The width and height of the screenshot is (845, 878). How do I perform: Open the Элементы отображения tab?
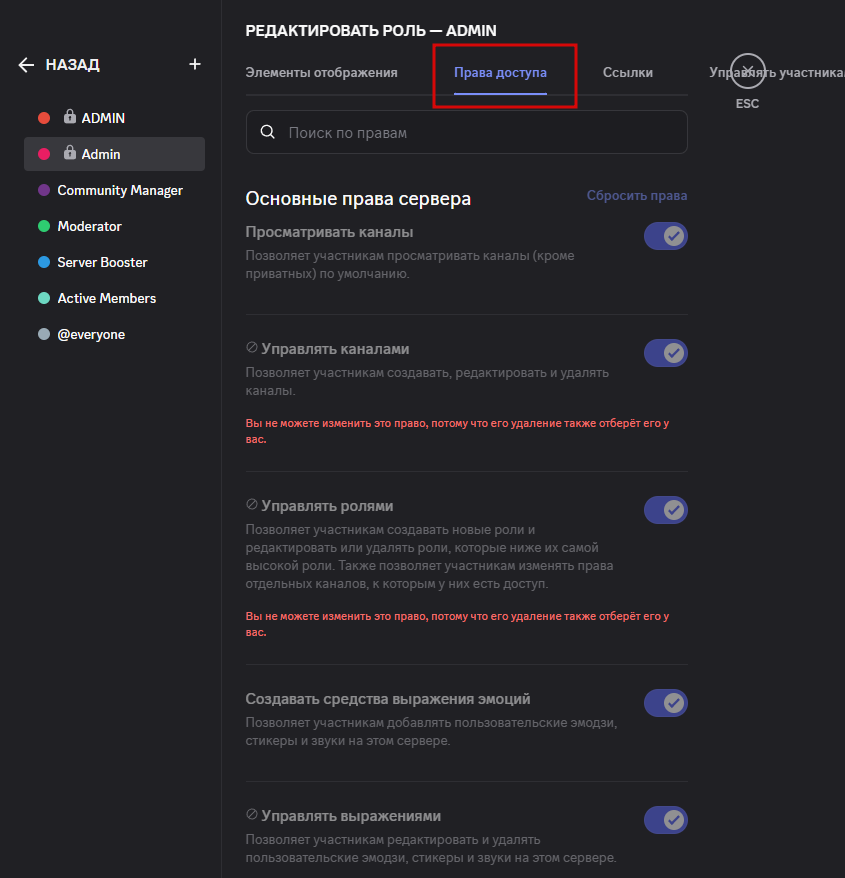tap(321, 73)
